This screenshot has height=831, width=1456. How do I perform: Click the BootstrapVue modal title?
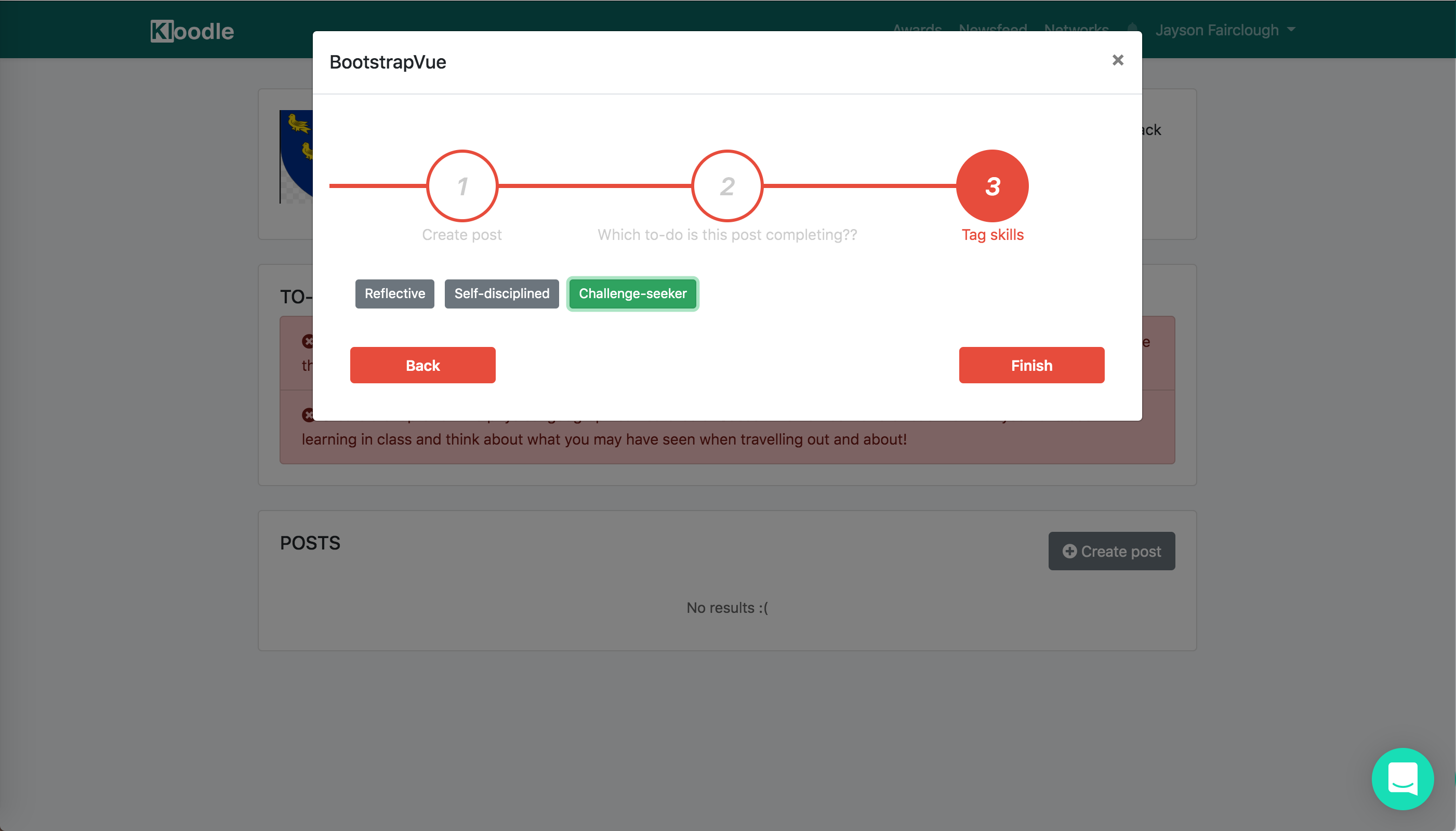point(388,62)
